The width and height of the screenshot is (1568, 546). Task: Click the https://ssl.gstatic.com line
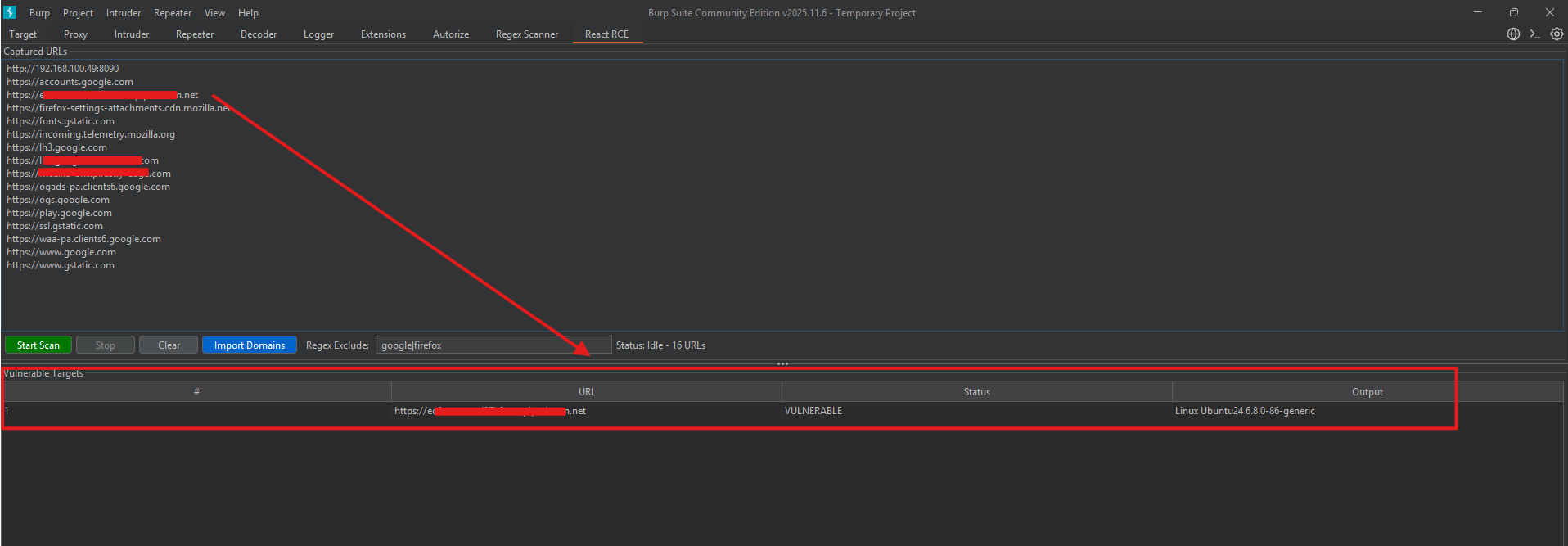[55, 226]
